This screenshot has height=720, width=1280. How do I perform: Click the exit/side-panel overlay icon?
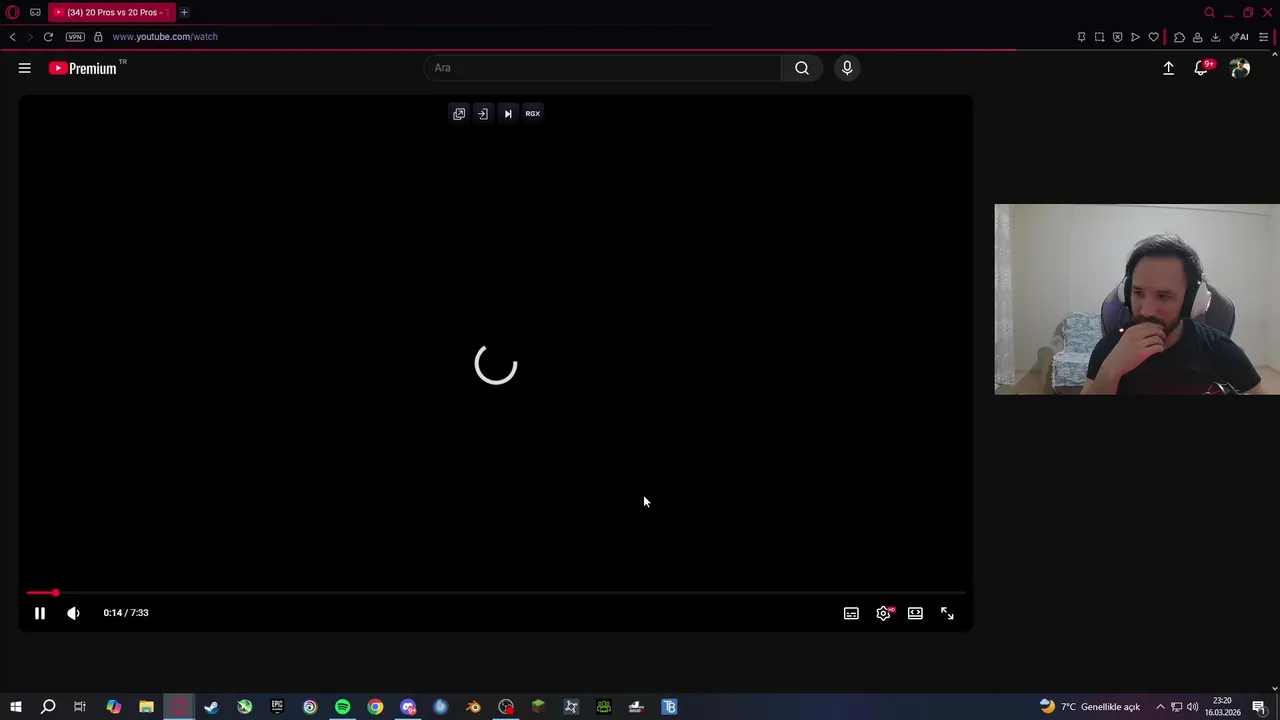point(483,114)
